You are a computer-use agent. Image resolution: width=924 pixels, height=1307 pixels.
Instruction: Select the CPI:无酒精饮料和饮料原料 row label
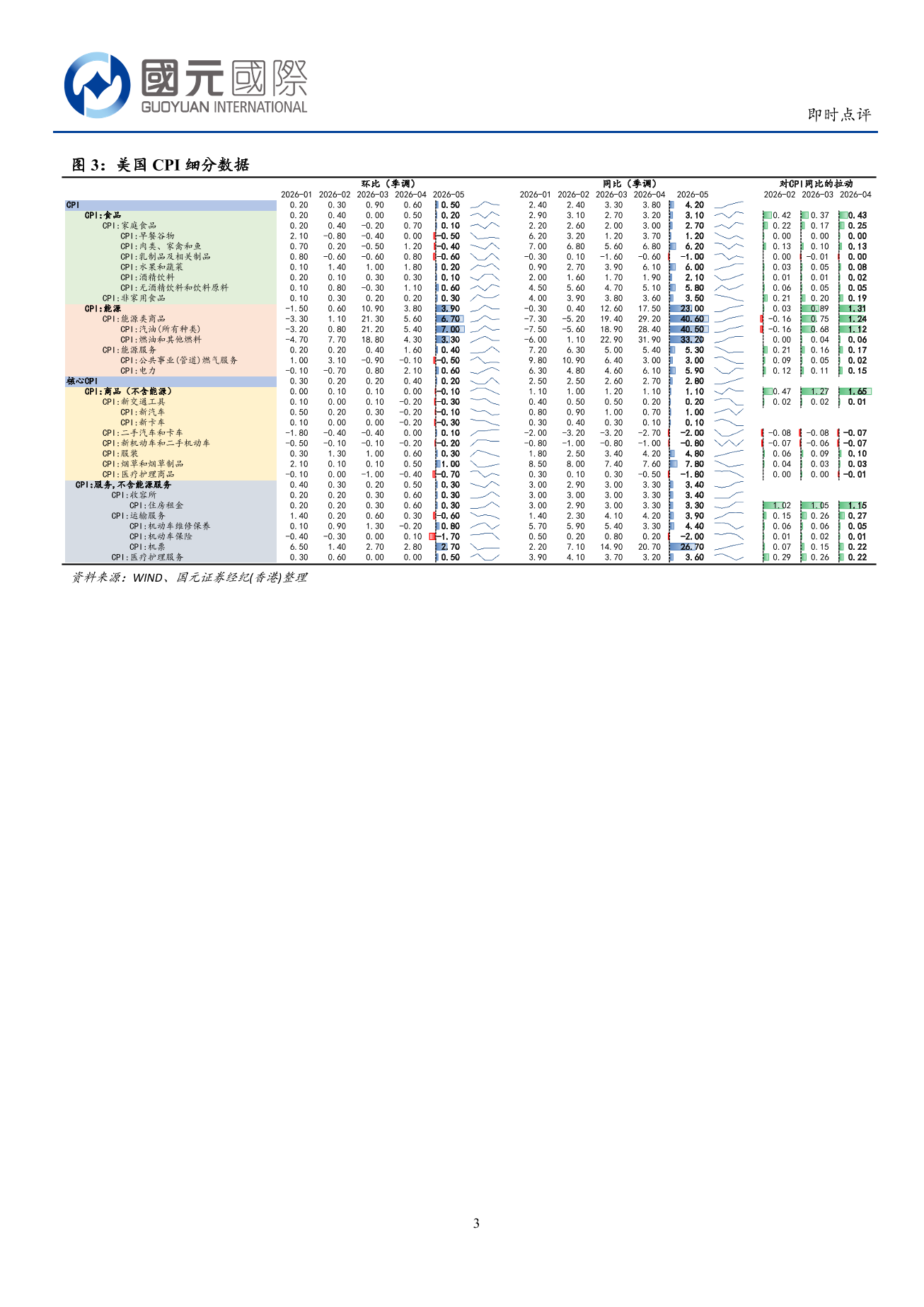174,288
